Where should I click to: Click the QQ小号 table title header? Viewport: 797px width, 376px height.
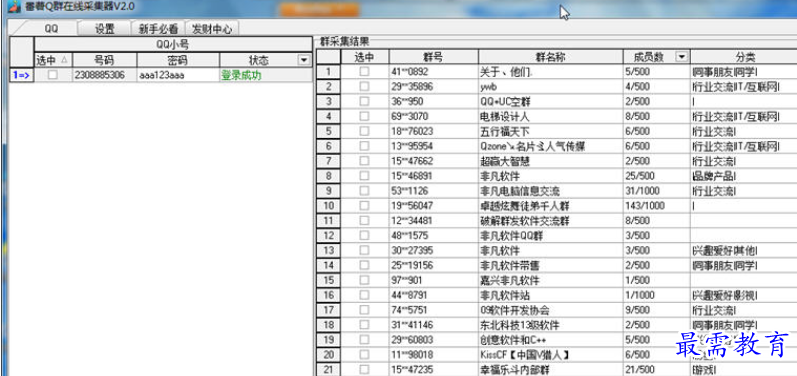[173, 45]
